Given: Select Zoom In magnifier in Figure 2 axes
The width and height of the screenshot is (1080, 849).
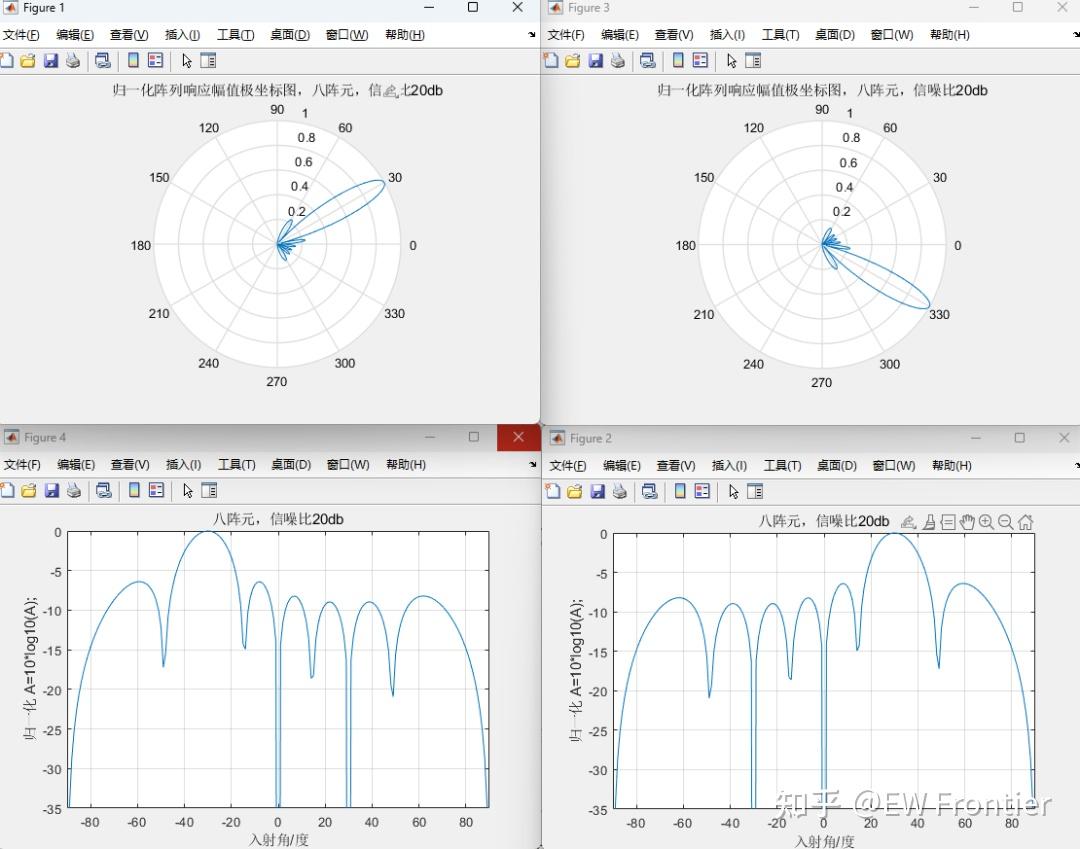Looking at the screenshot, I should click(986, 523).
